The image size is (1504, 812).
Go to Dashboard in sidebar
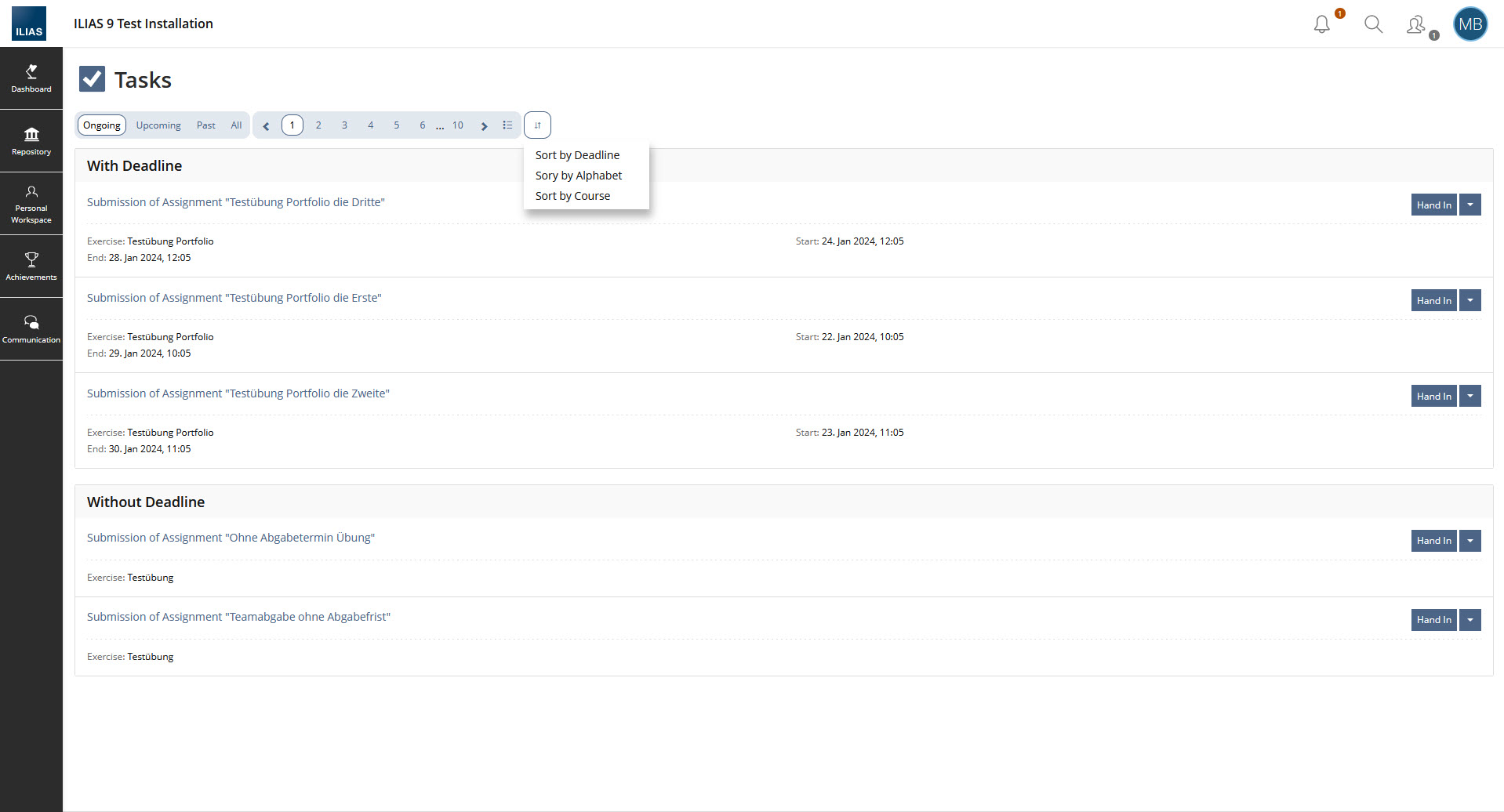[31, 78]
